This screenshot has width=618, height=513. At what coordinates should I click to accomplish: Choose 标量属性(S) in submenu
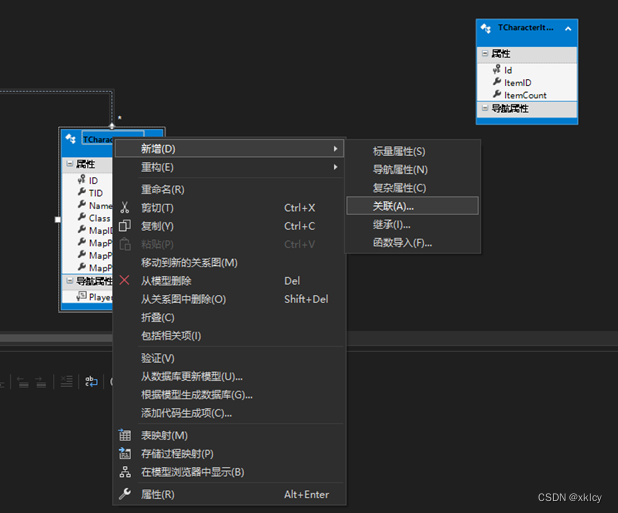(x=413, y=151)
